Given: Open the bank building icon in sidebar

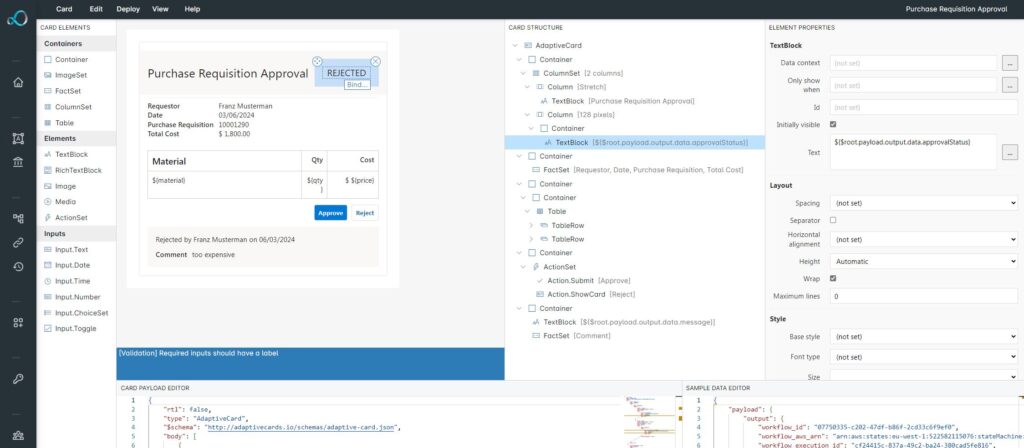Looking at the screenshot, I should pos(18,162).
